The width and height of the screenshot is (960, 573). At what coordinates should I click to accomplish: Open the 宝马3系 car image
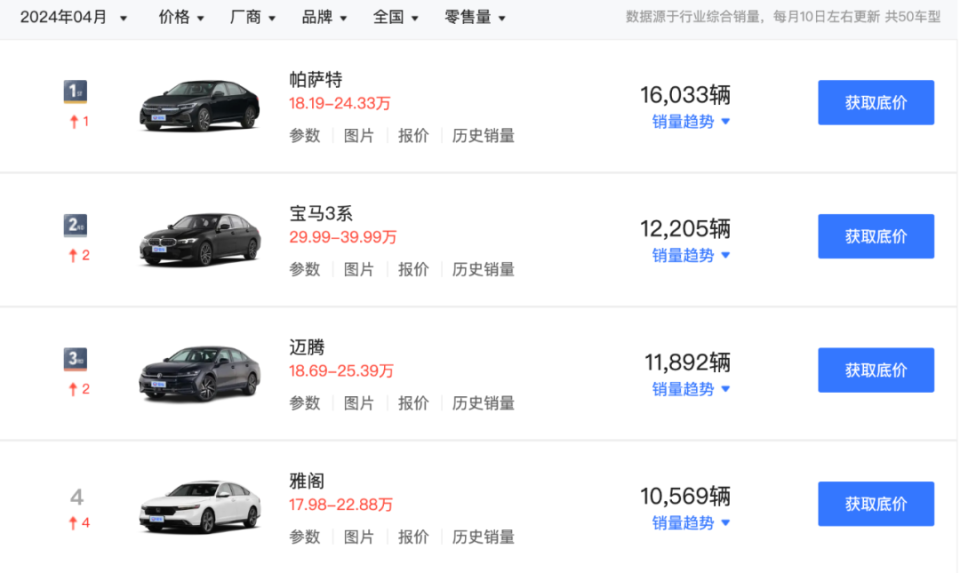pyautogui.click(x=200, y=239)
